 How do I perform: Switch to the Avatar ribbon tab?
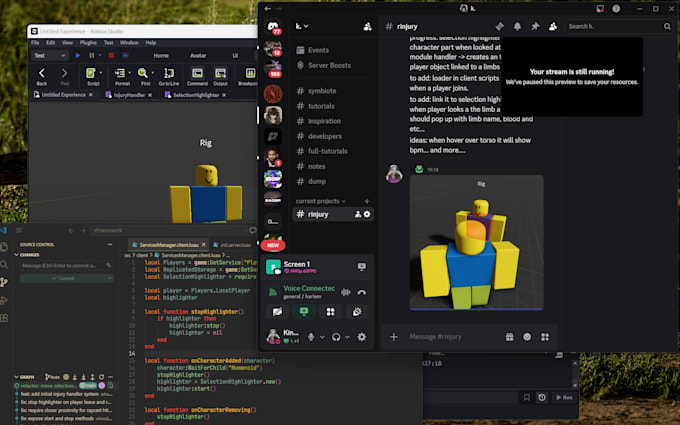click(198, 56)
